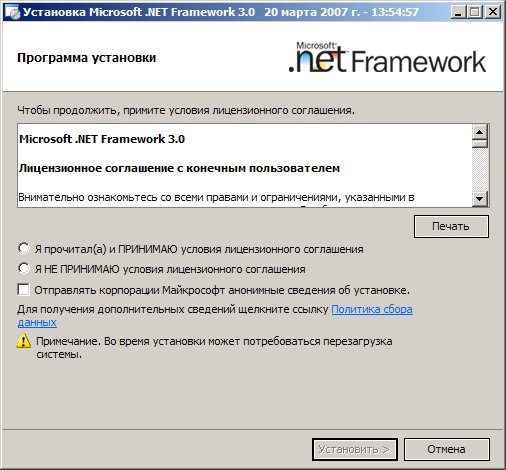Click the license scrollbar up arrow
506x470 pixels.
pyautogui.click(x=480, y=132)
